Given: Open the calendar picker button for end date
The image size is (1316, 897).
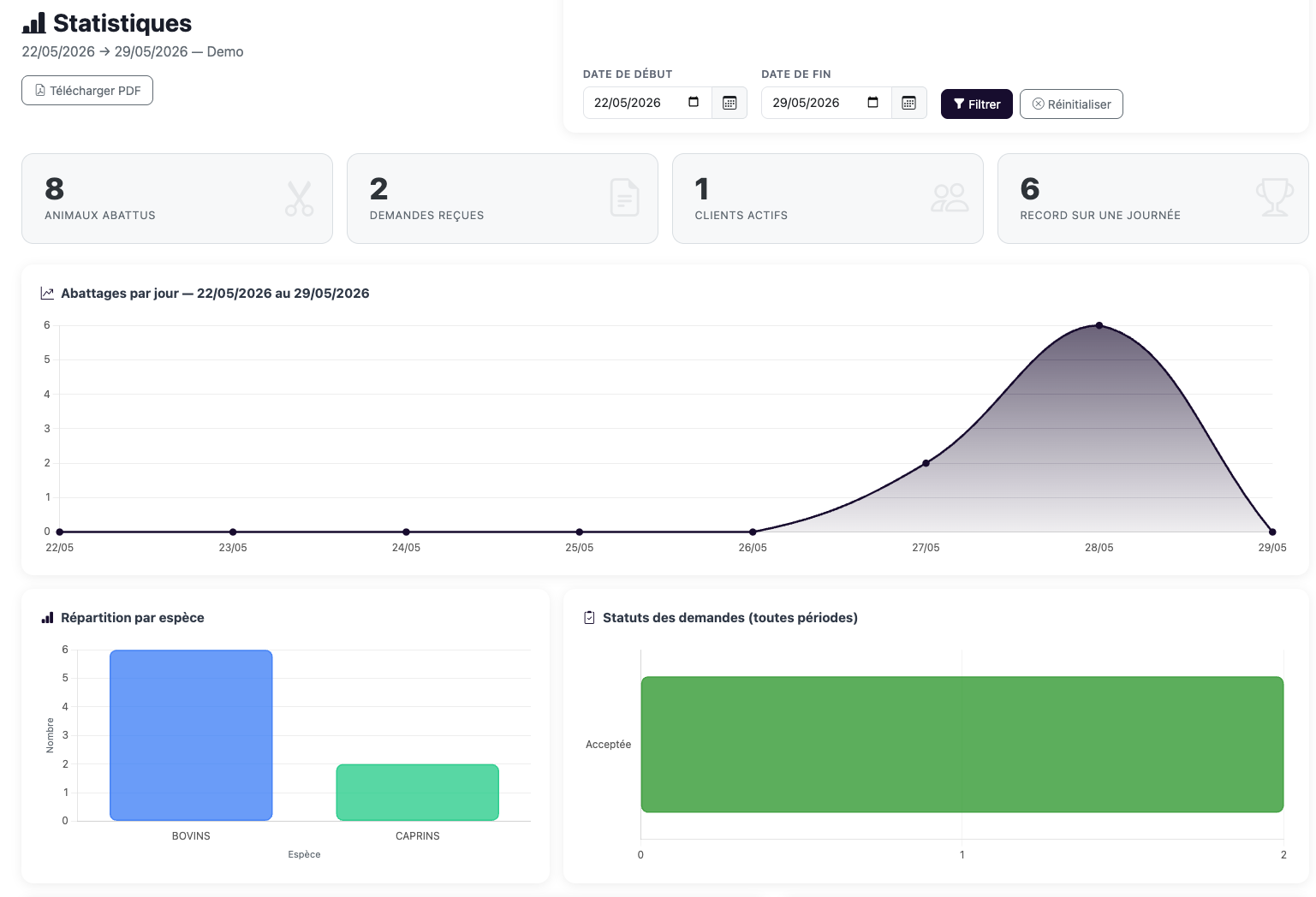Looking at the screenshot, I should [909, 103].
